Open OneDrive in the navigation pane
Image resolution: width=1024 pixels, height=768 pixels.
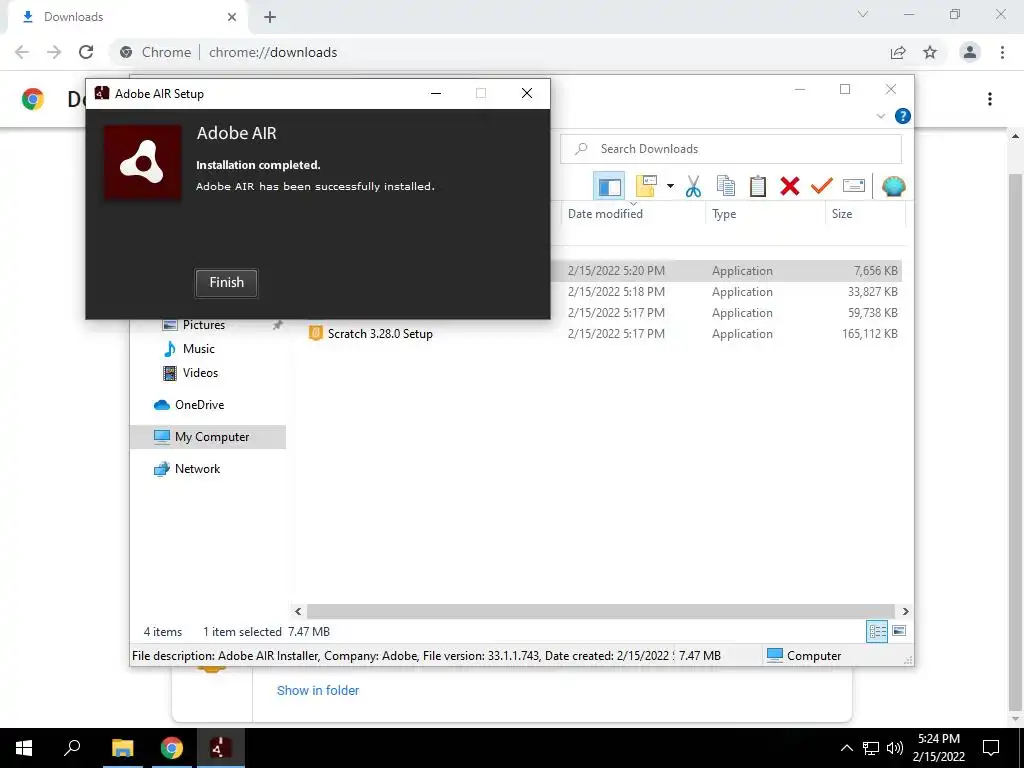pos(199,405)
